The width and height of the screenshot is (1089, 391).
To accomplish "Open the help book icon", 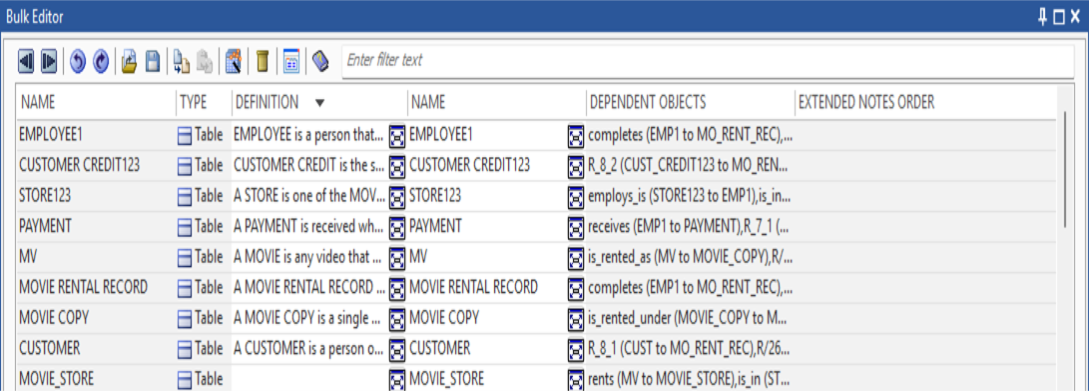I will tap(319, 62).
